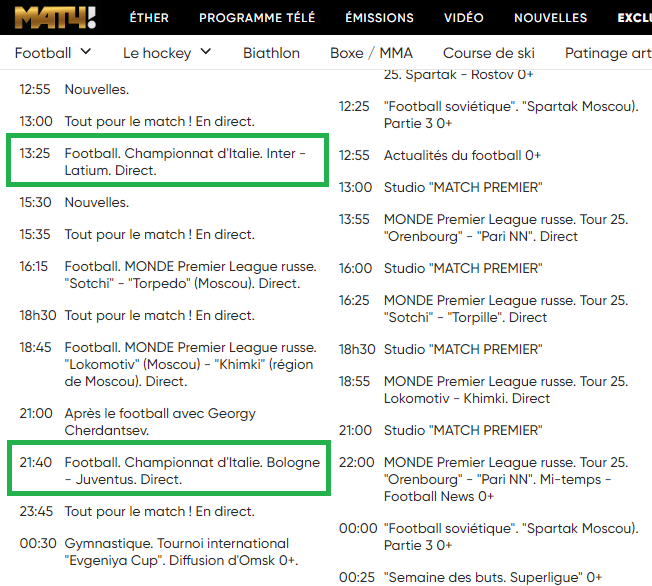Click the 15:30 Nouvelles listing
The image size is (652, 586).
point(74,203)
